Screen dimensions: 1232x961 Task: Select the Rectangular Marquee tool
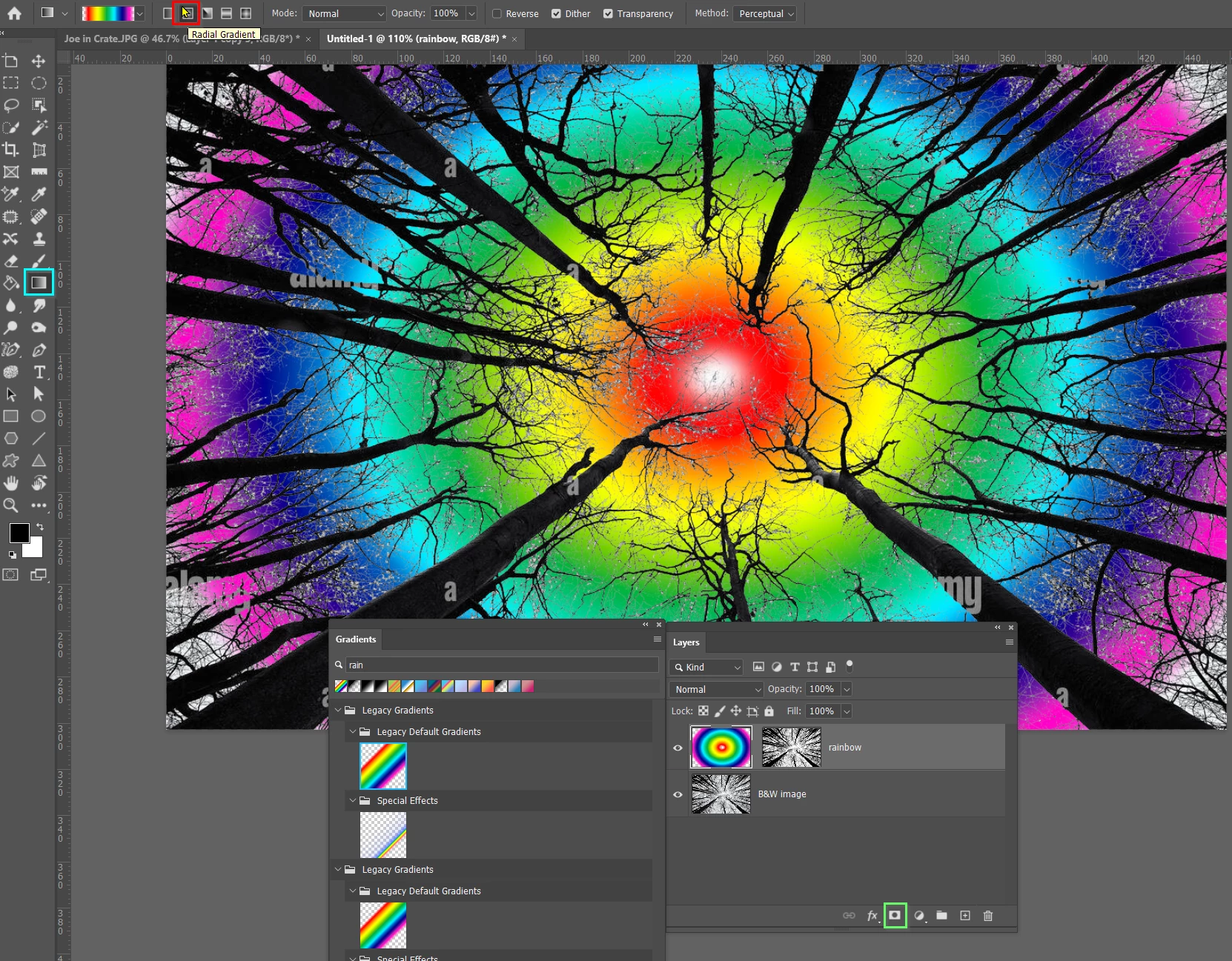pos(11,83)
